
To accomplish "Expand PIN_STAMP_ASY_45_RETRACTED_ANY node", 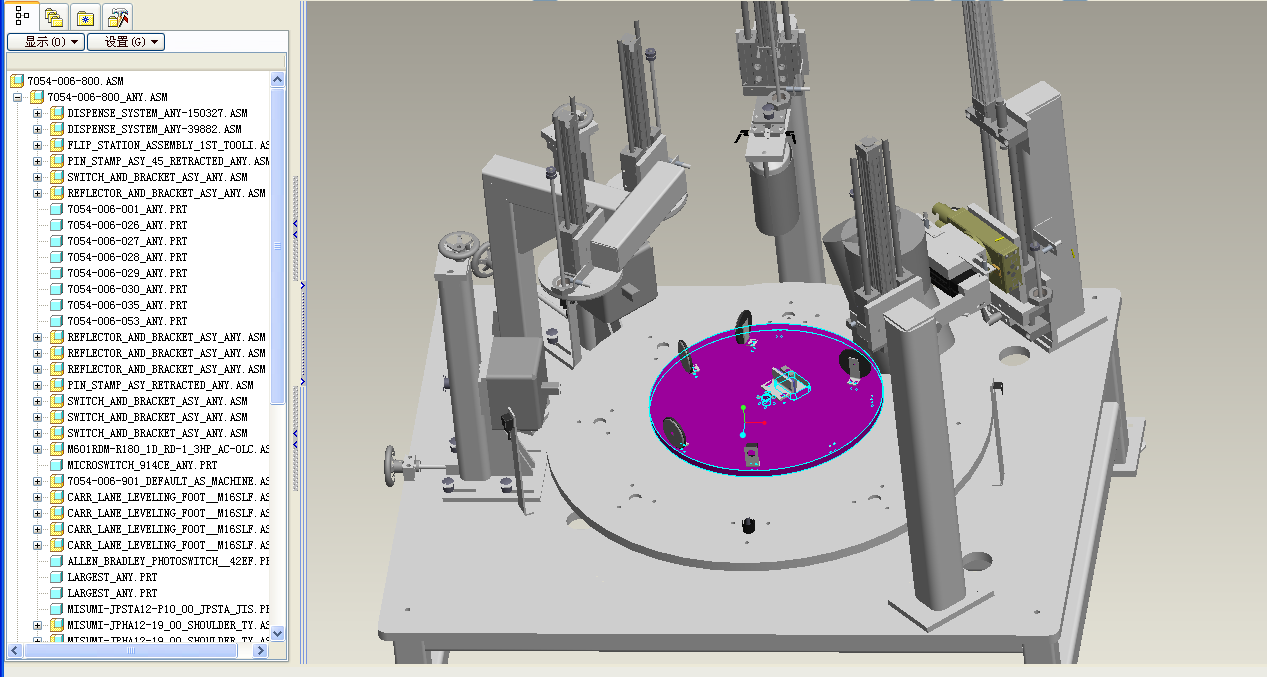I will (x=38, y=161).
